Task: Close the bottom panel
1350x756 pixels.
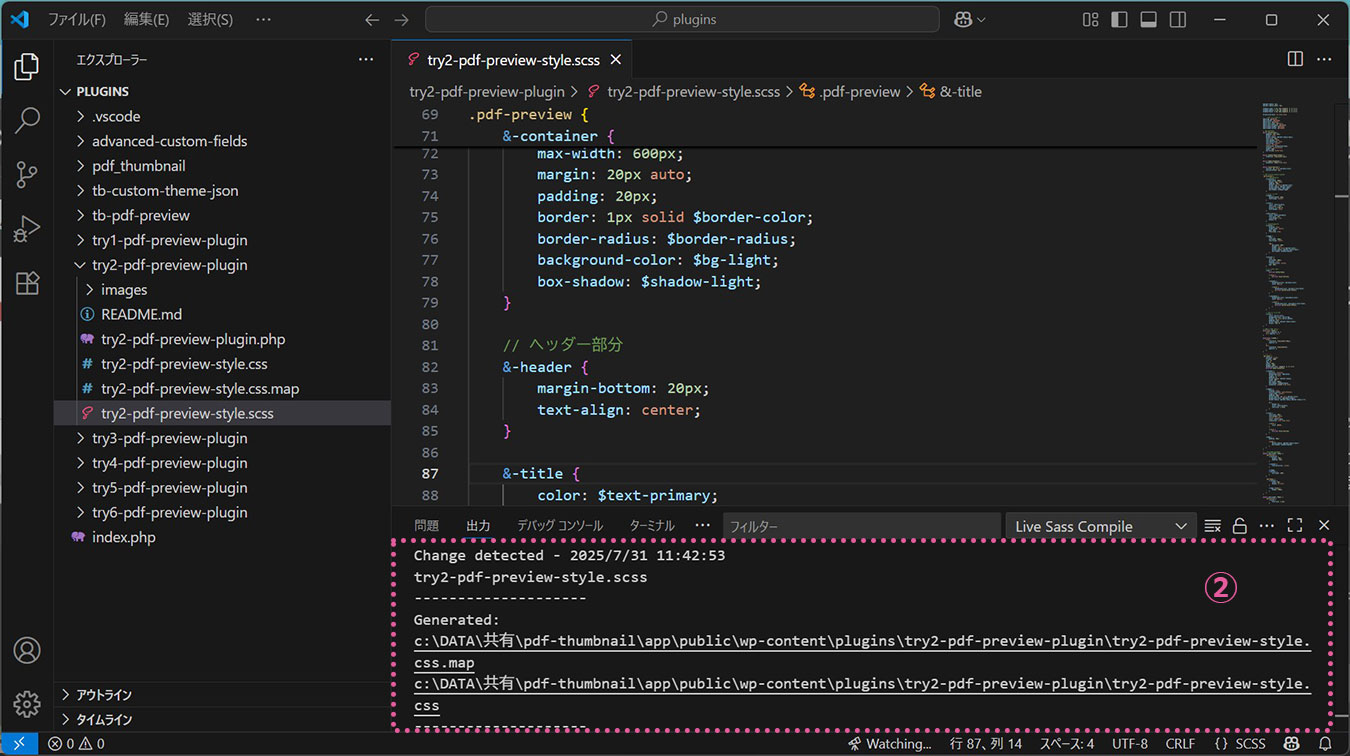Action: [1324, 526]
